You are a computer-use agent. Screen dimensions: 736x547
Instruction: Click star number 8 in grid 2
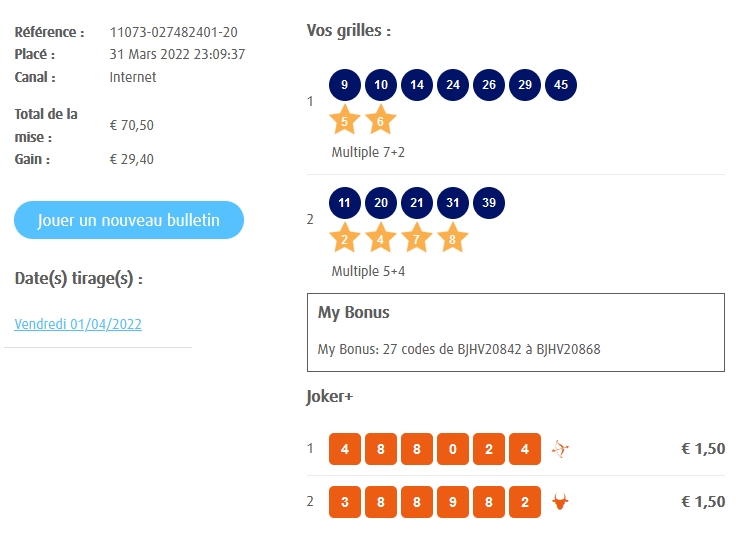tap(453, 239)
